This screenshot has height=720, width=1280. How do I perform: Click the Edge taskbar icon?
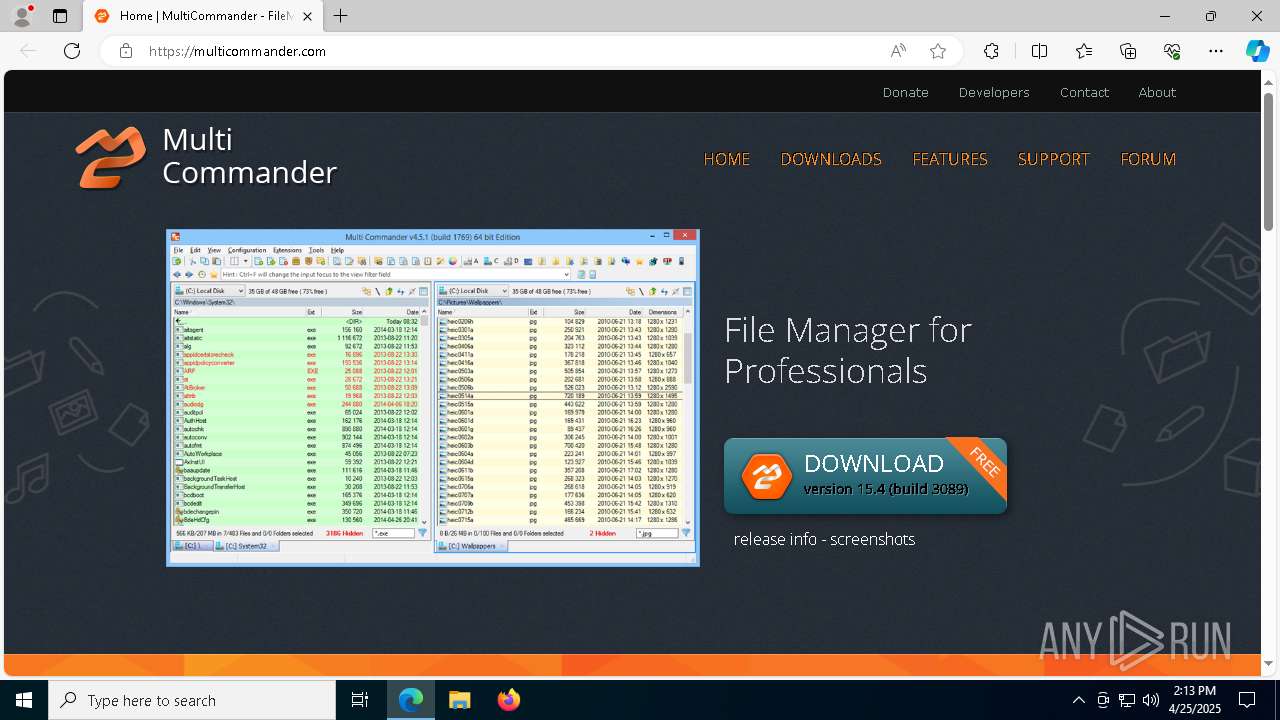411,700
